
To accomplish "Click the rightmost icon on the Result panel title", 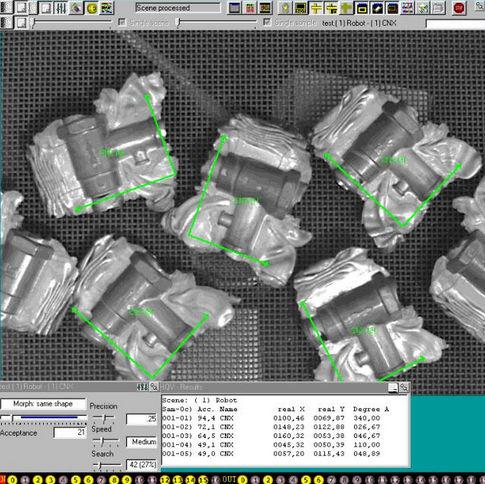I will click(404, 387).
